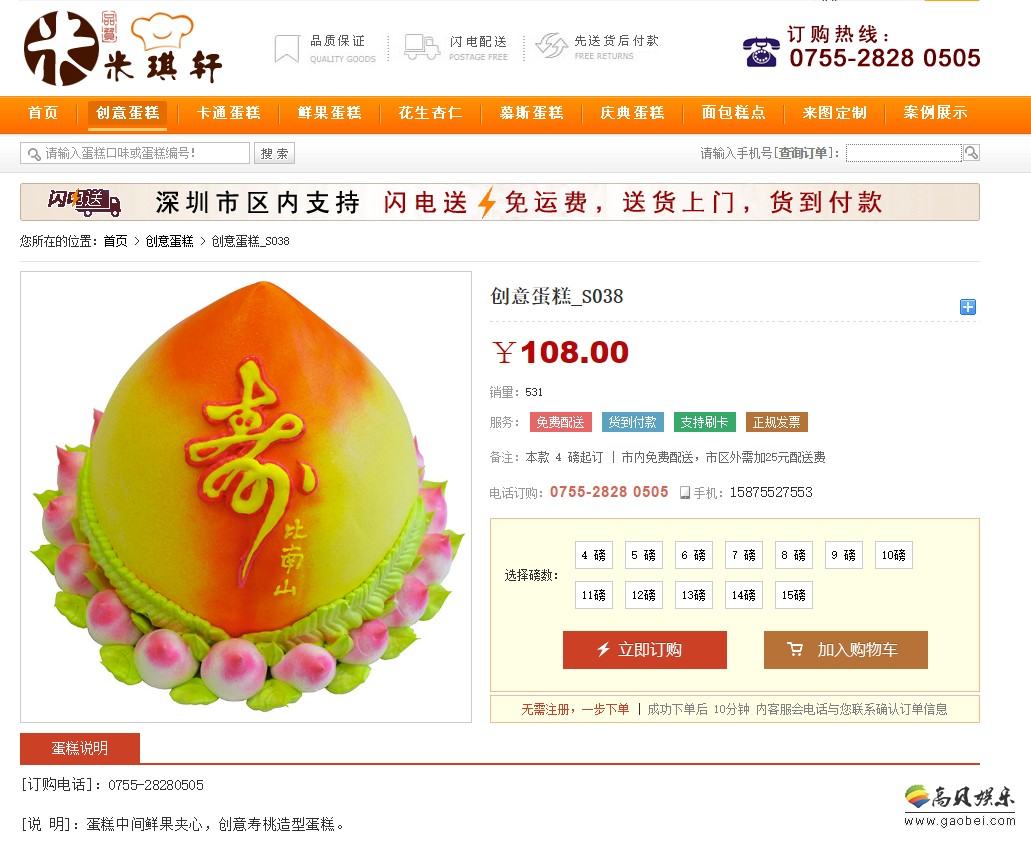Click the gaobei.com watermark logo

pos(959,806)
